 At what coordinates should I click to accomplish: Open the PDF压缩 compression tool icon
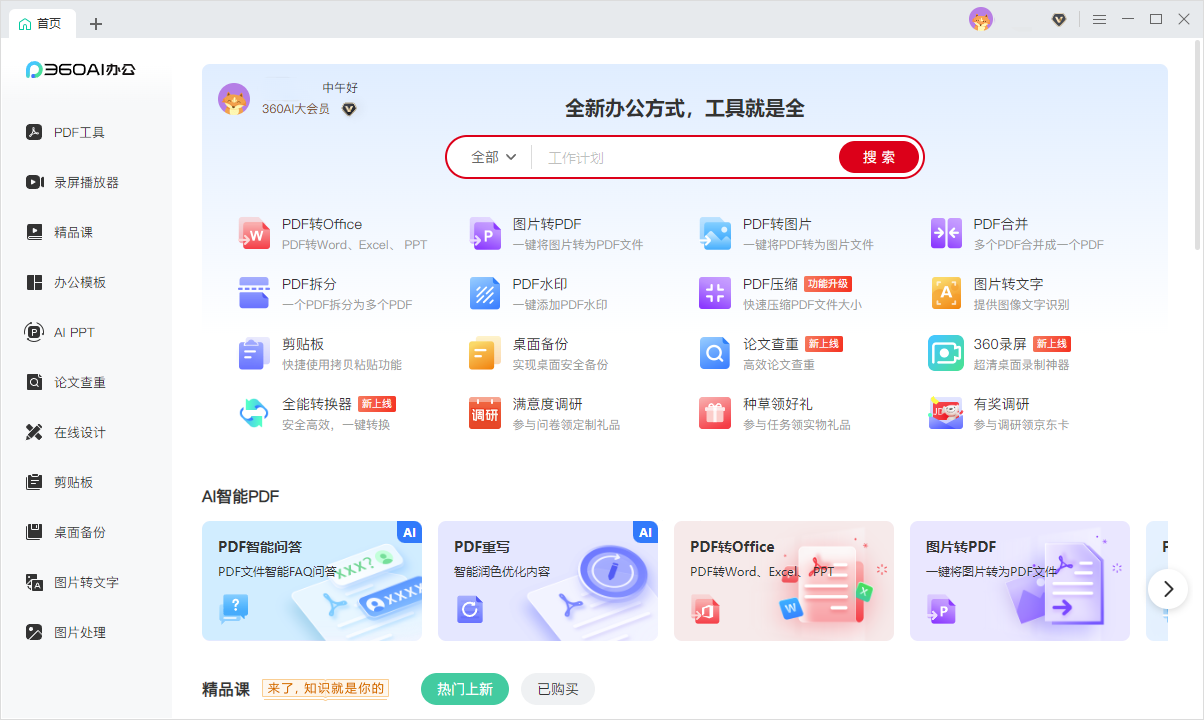click(715, 293)
